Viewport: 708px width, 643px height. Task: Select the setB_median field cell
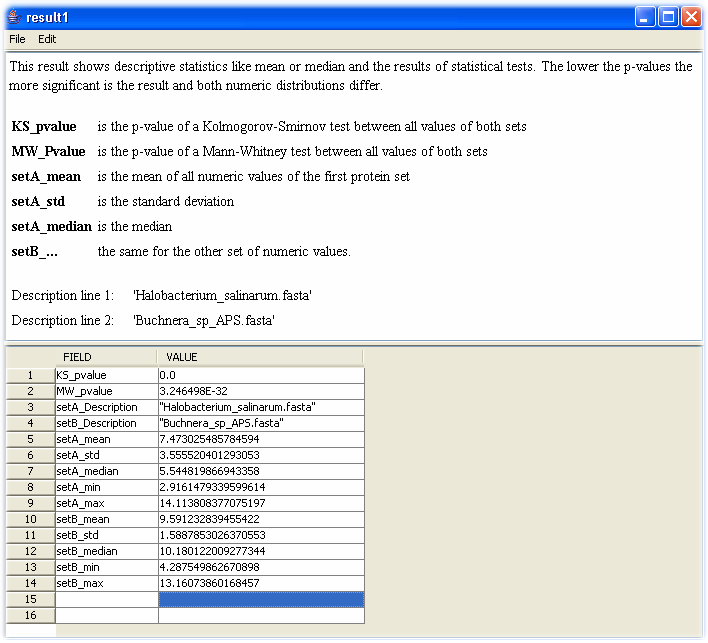coord(107,552)
